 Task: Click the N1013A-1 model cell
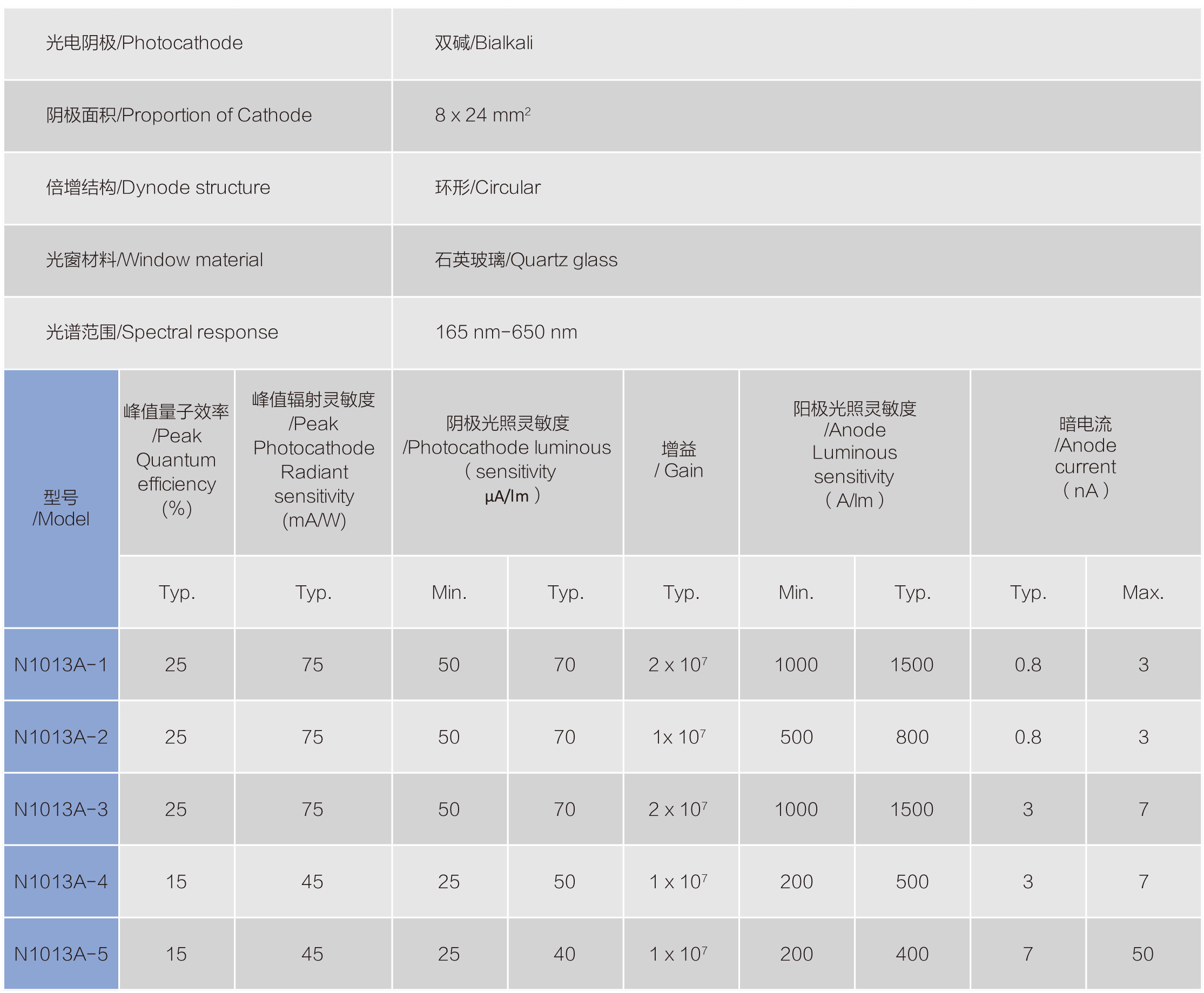click(60, 665)
